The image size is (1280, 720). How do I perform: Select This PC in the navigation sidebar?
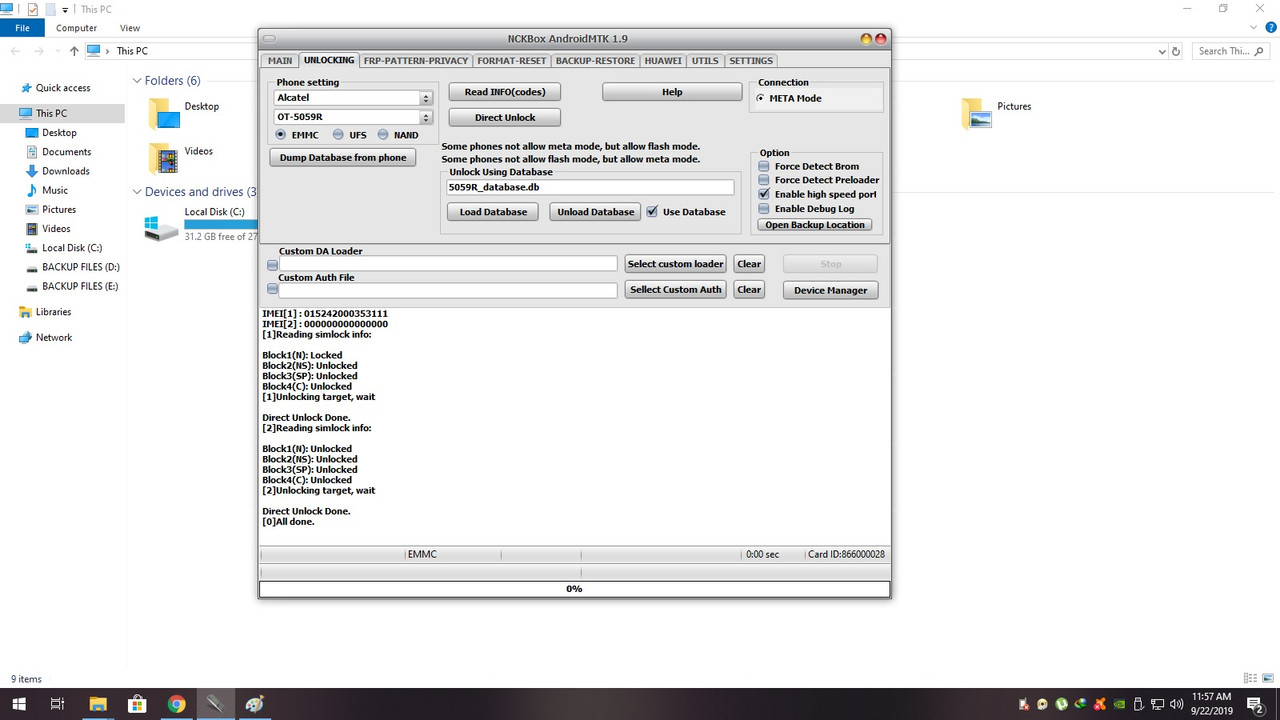click(x=62, y=113)
